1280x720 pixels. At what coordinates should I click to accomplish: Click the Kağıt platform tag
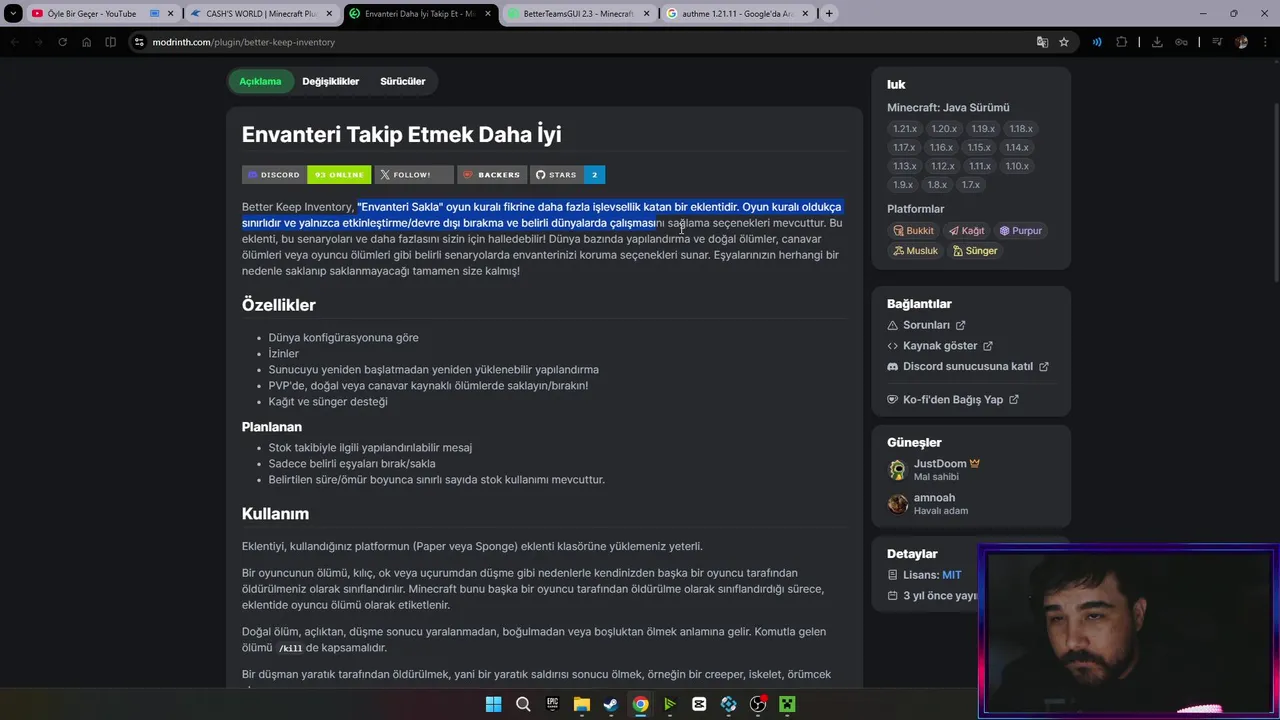coord(967,231)
